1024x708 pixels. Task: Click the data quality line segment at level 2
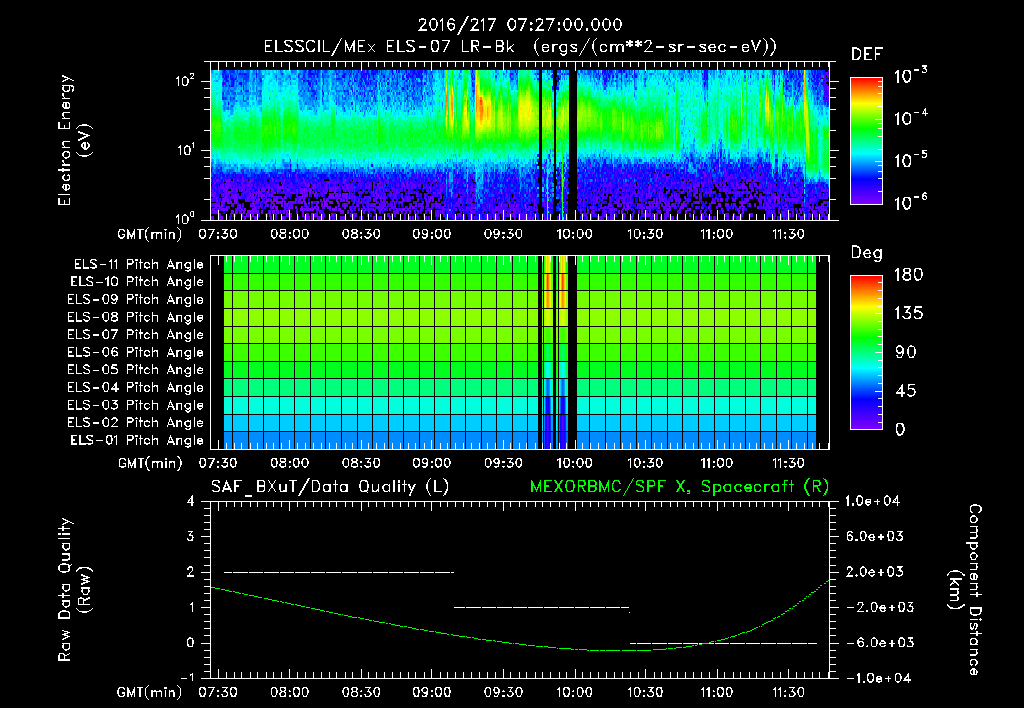click(339, 572)
